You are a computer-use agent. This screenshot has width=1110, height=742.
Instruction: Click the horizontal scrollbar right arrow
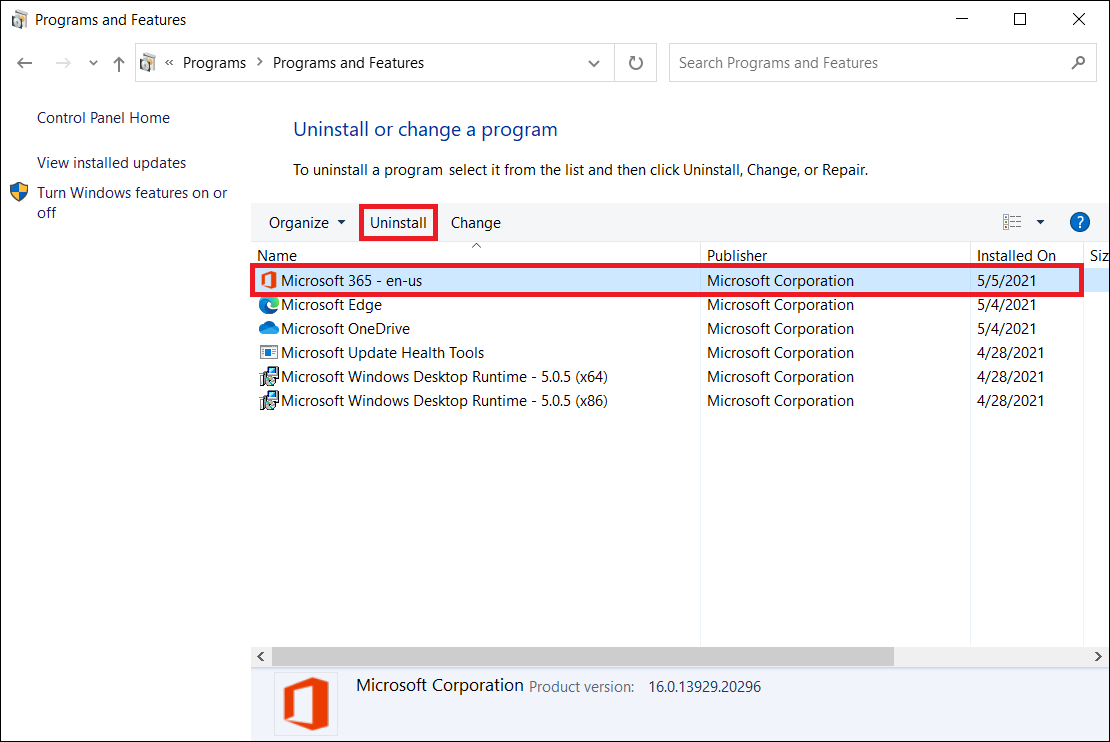1098,656
